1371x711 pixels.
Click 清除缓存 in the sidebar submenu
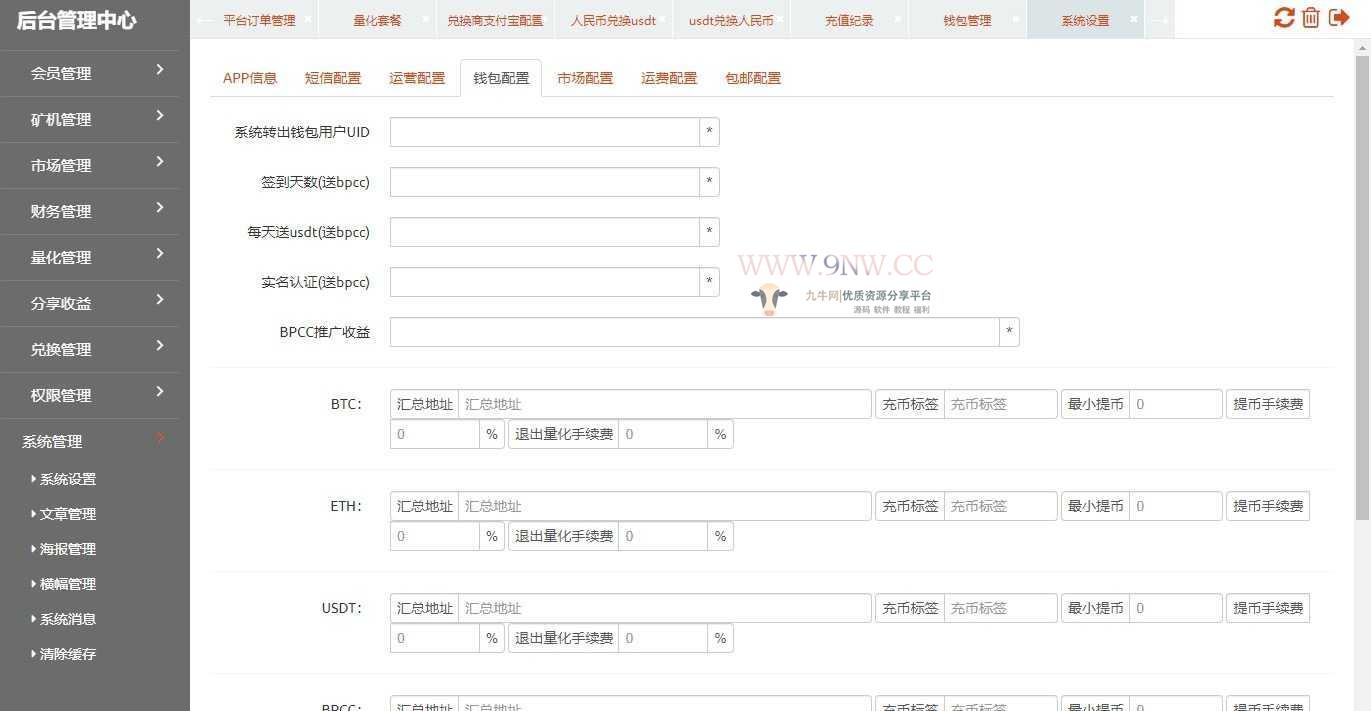point(68,654)
